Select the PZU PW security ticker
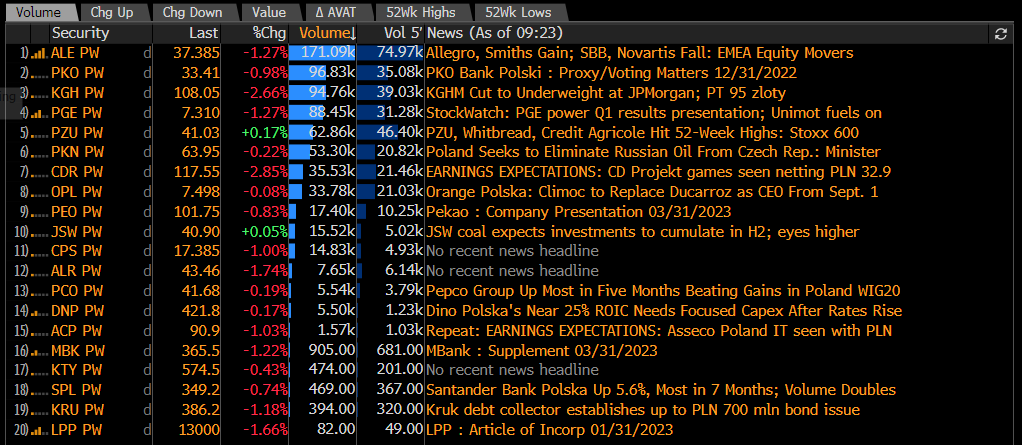Viewport: 1022px width, 445px height. pos(77,133)
